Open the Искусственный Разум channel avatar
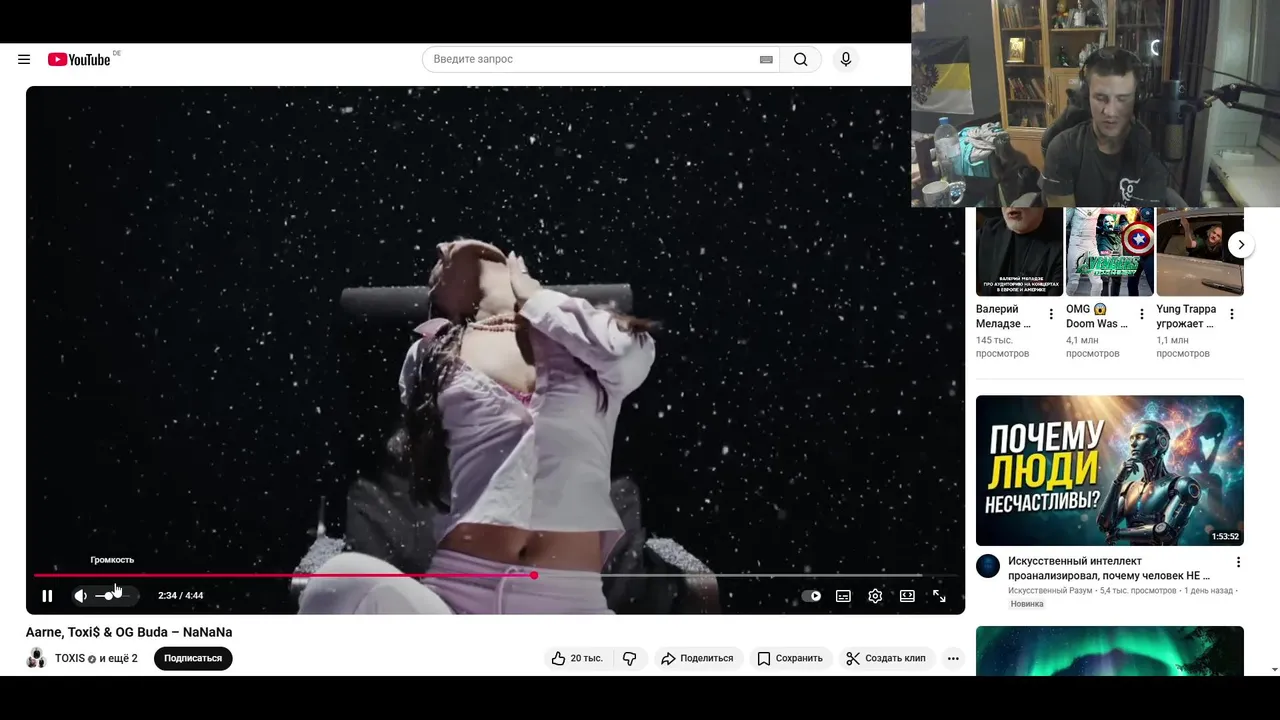Viewport: 1280px width, 720px height. [988, 566]
